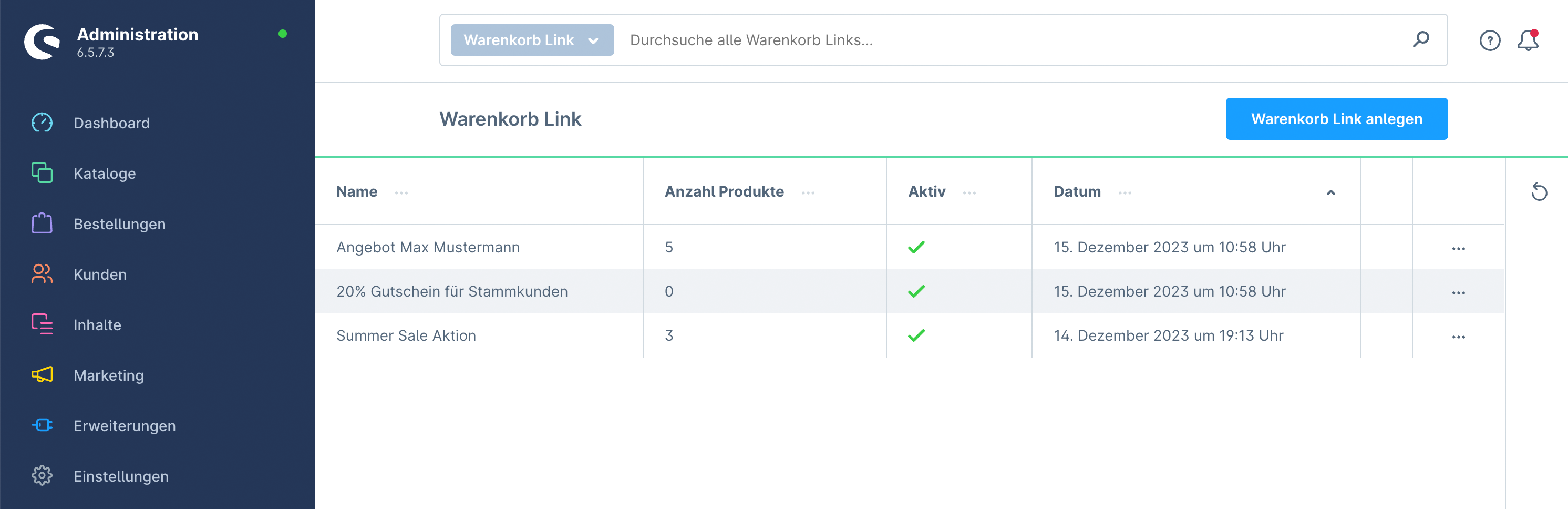The image size is (1568, 509).
Task: Click Warenkorb Link anlegen button
Action: (1336, 119)
